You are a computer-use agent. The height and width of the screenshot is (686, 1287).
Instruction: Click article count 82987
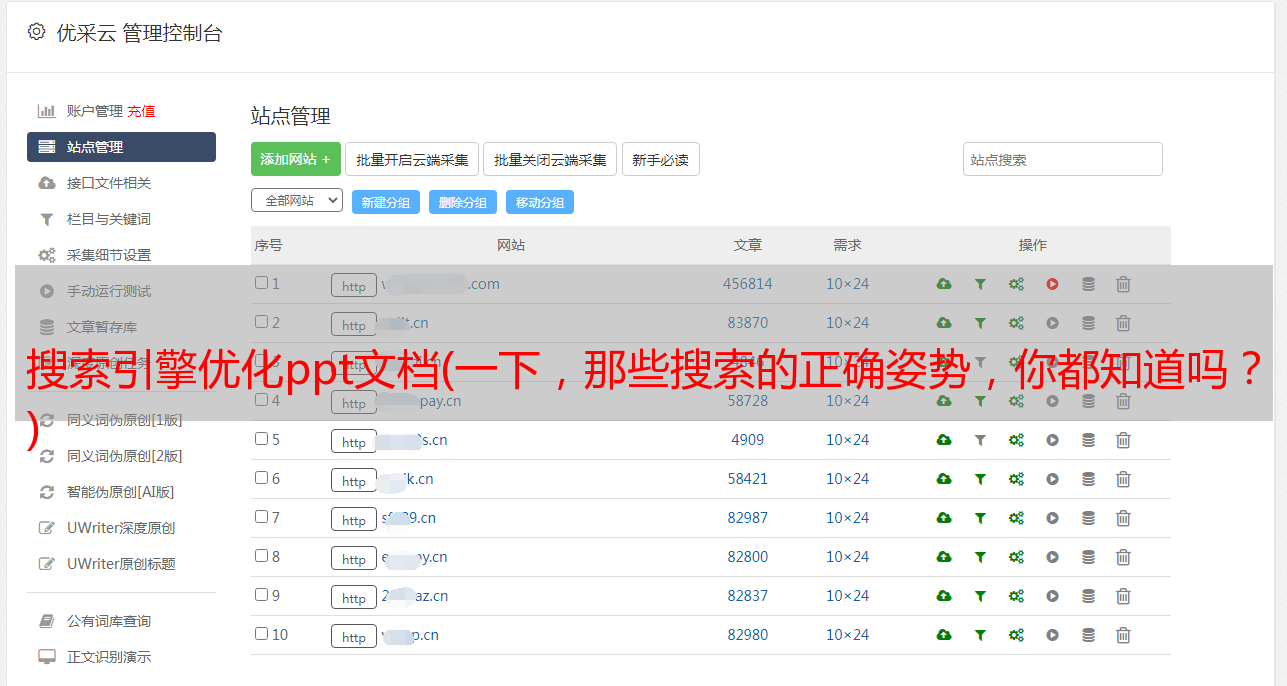point(748,518)
